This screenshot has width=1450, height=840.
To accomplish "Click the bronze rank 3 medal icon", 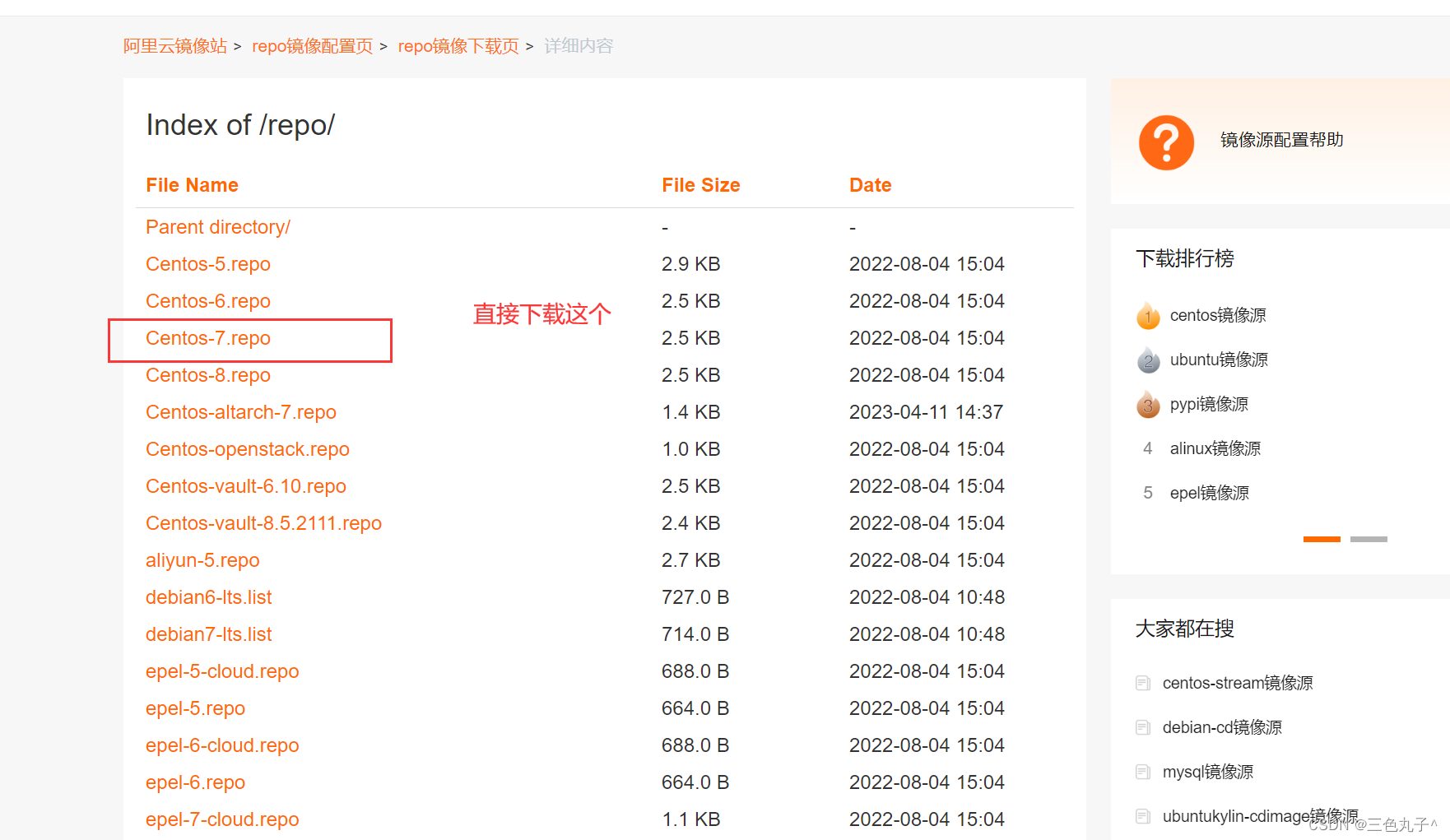I will [x=1148, y=404].
